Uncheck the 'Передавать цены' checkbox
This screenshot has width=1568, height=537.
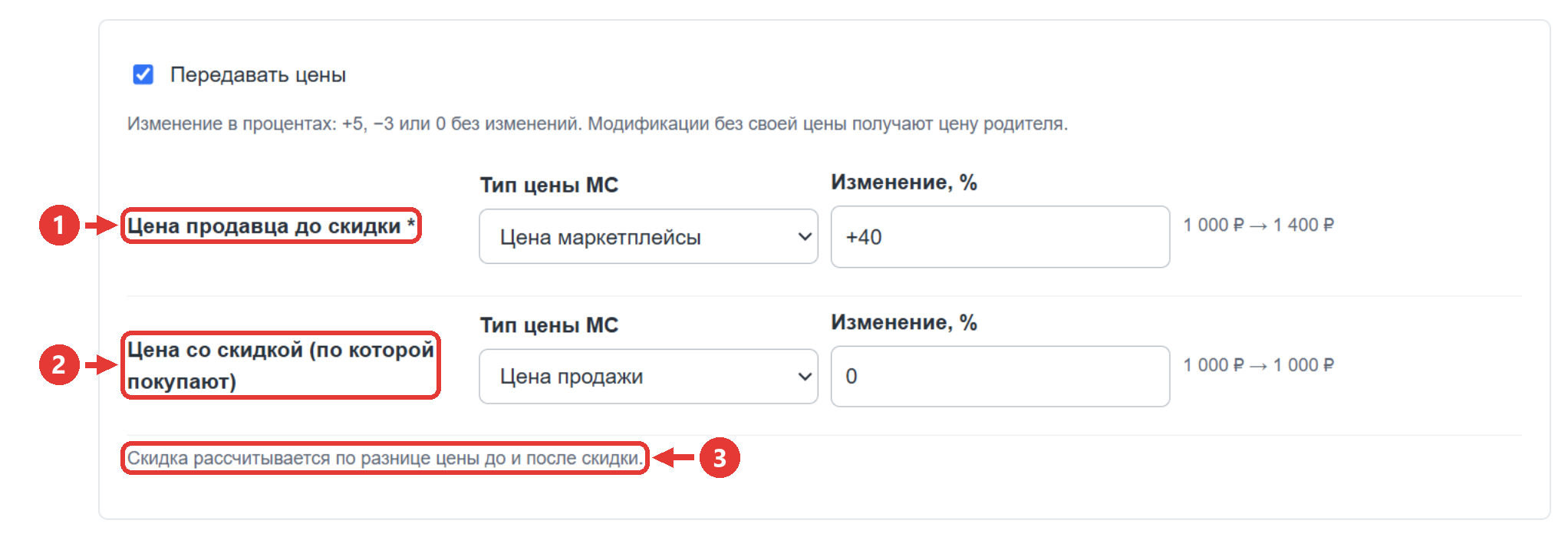pyautogui.click(x=143, y=74)
